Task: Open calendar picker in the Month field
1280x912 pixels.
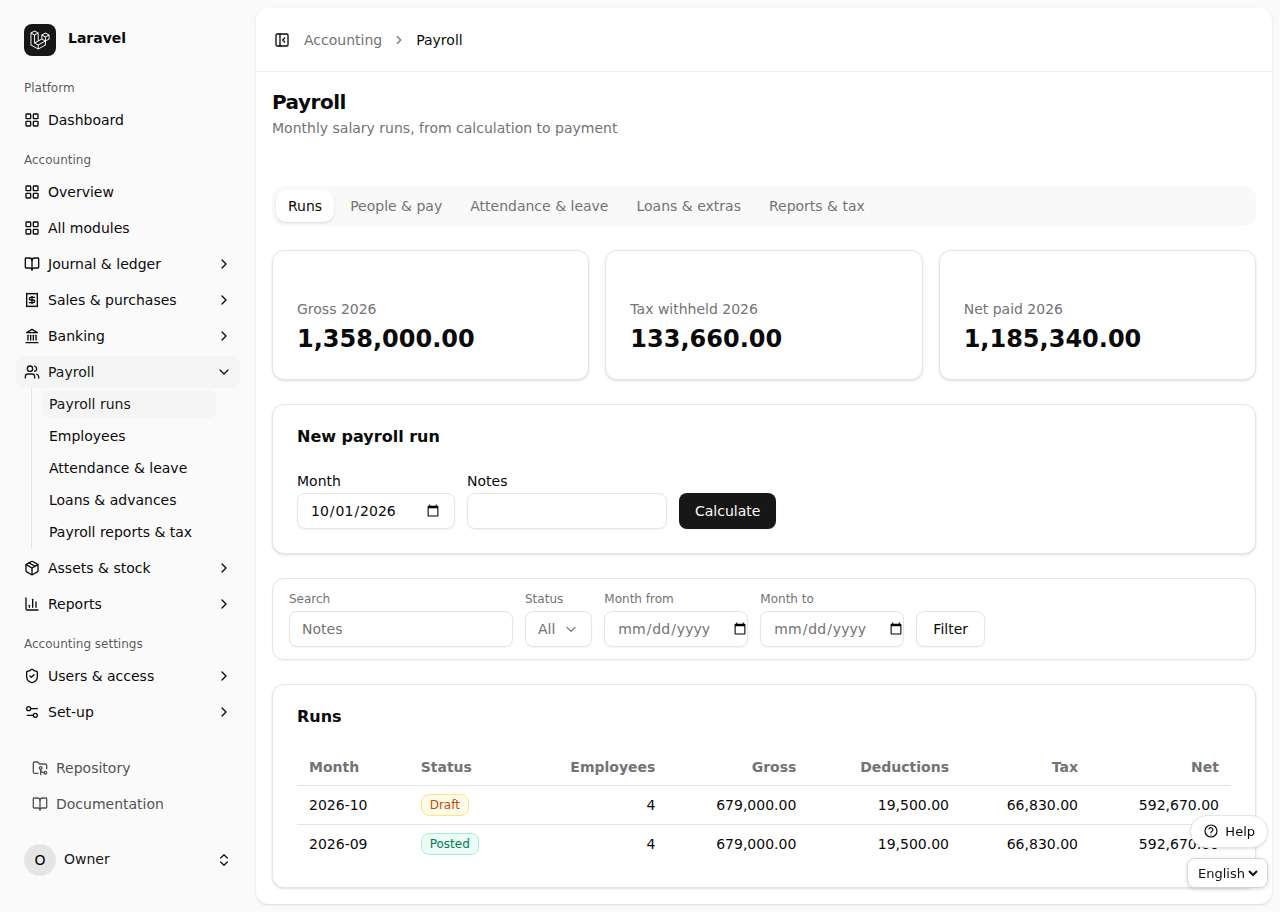Action: click(x=433, y=511)
